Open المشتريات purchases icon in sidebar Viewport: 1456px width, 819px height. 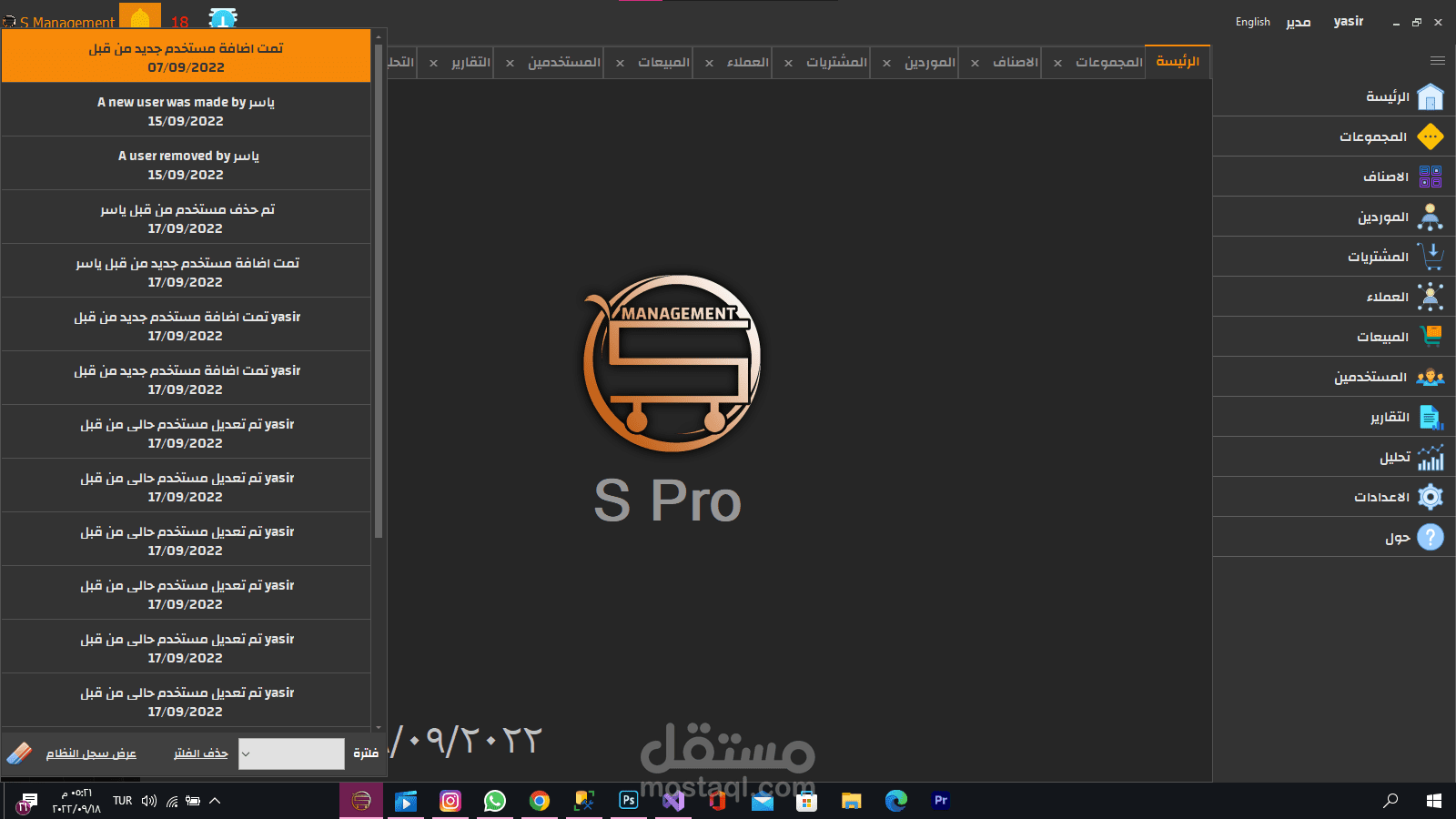click(1431, 257)
